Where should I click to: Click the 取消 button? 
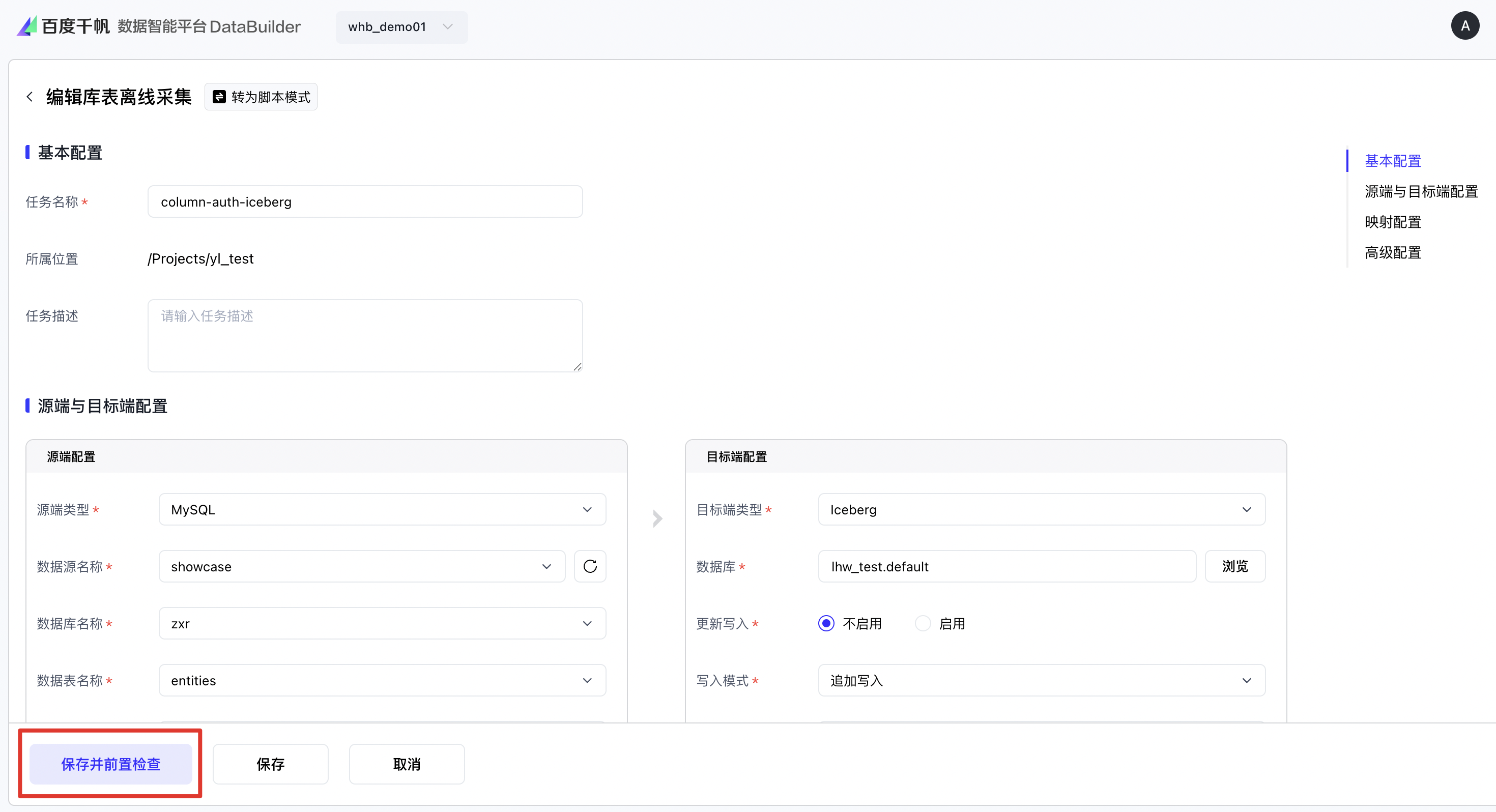pos(407,764)
